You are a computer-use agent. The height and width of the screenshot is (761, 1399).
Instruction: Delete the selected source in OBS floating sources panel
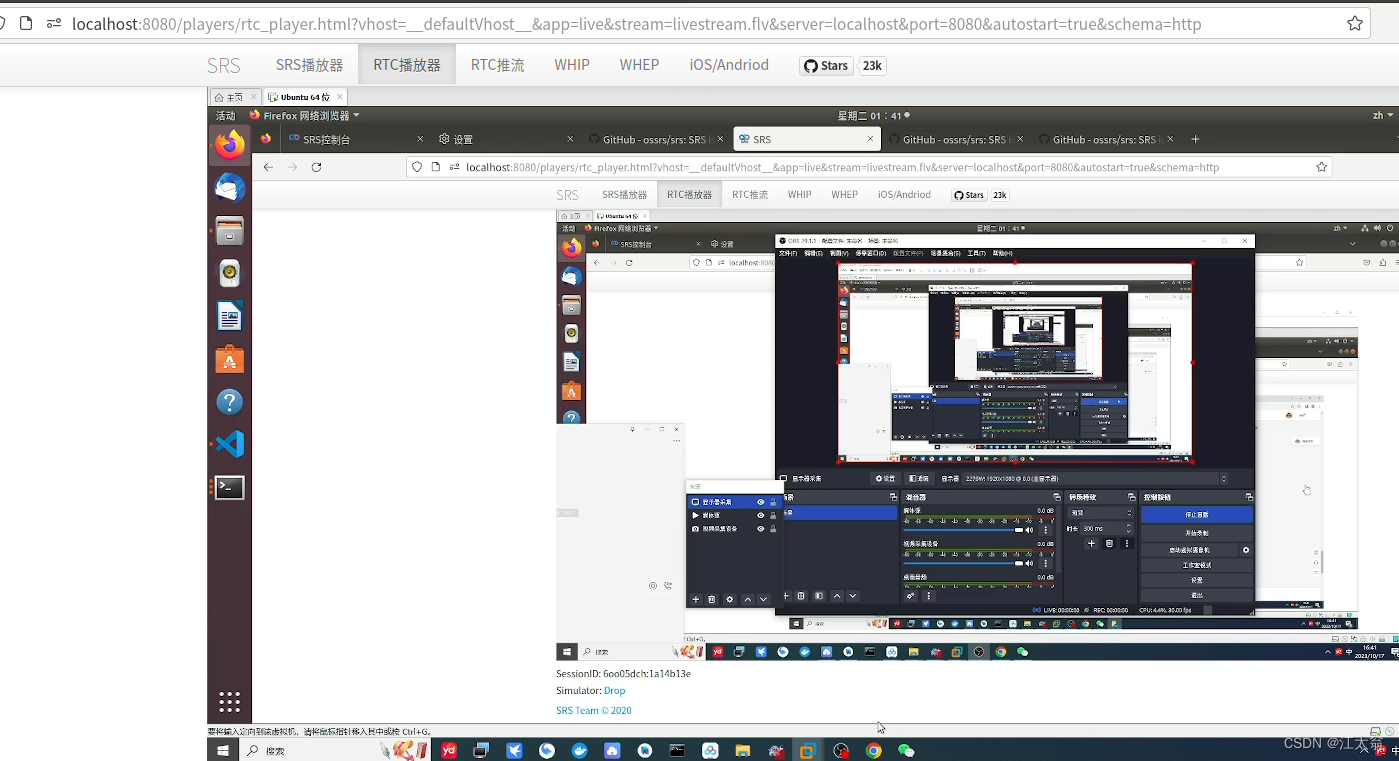[x=712, y=599]
